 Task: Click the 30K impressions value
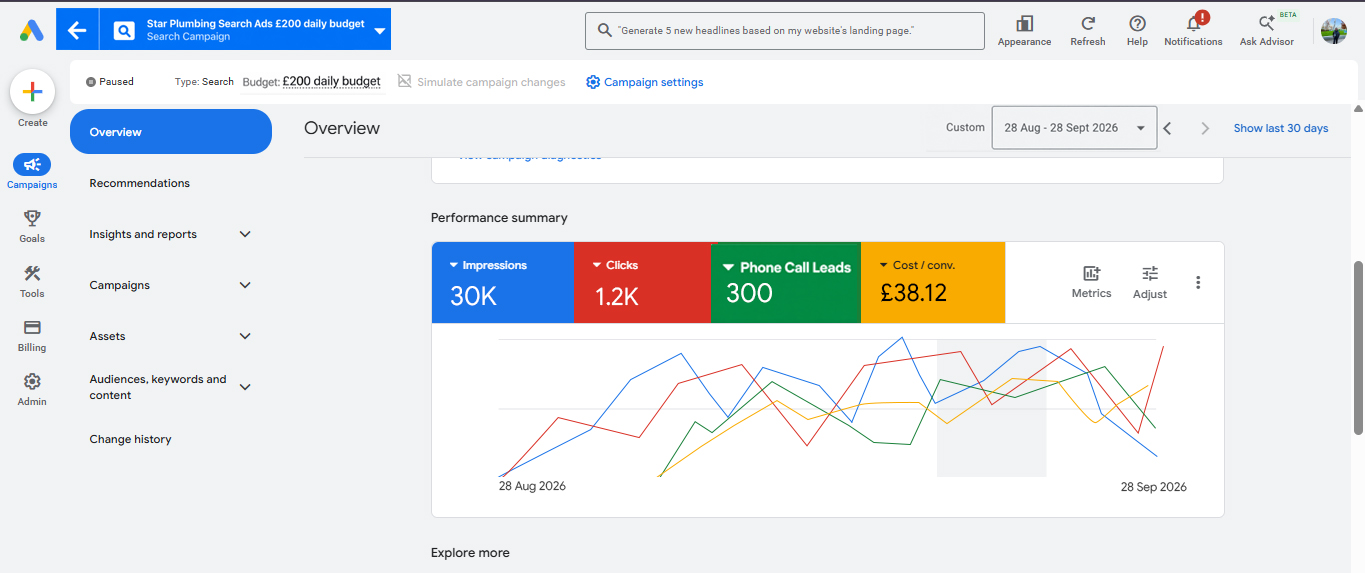pyautogui.click(x=474, y=296)
